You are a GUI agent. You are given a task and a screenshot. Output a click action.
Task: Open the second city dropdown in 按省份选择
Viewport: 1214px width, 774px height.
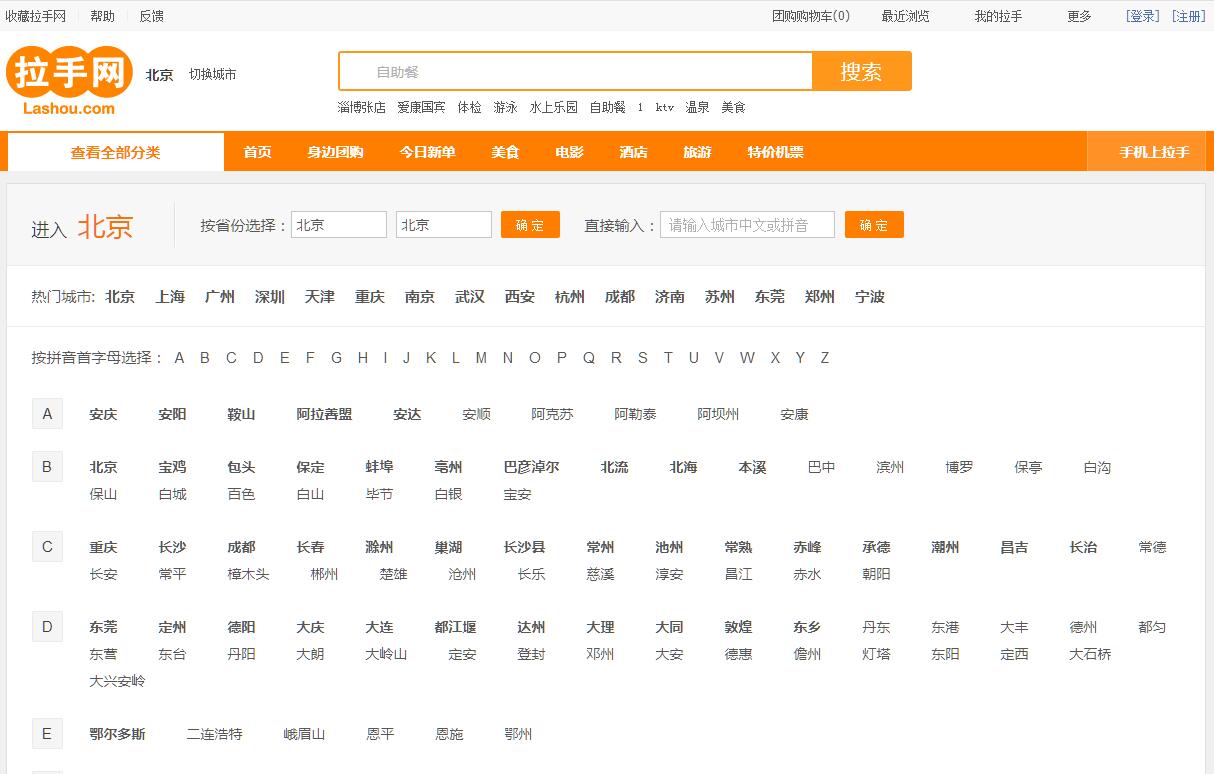(444, 225)
